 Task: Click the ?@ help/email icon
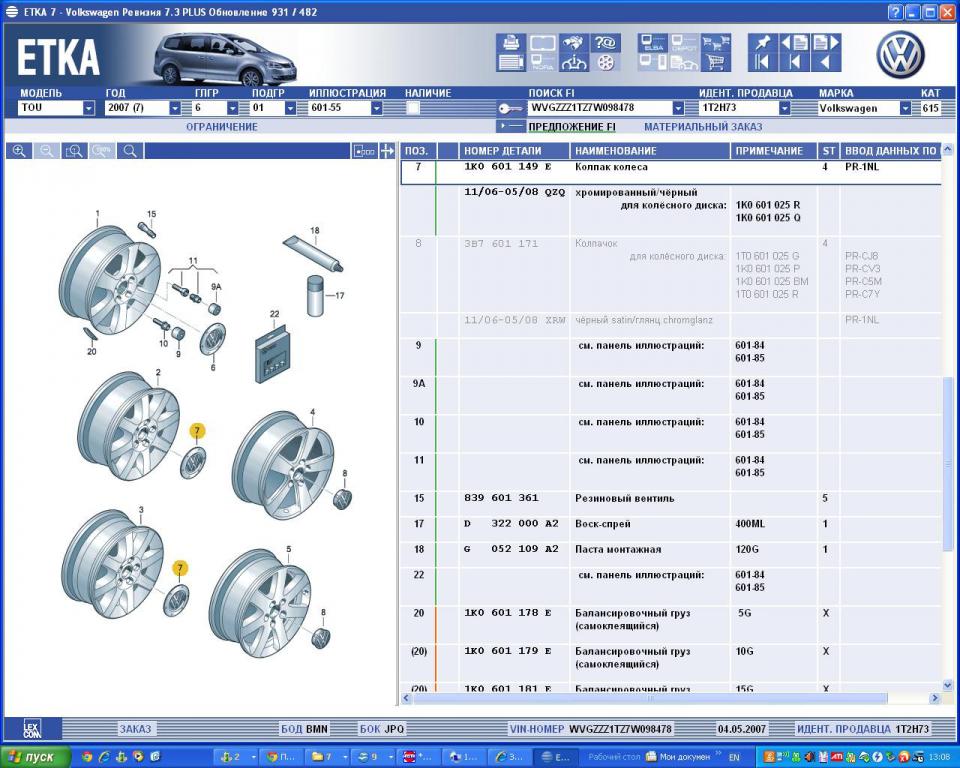click(x=605, y=43)
